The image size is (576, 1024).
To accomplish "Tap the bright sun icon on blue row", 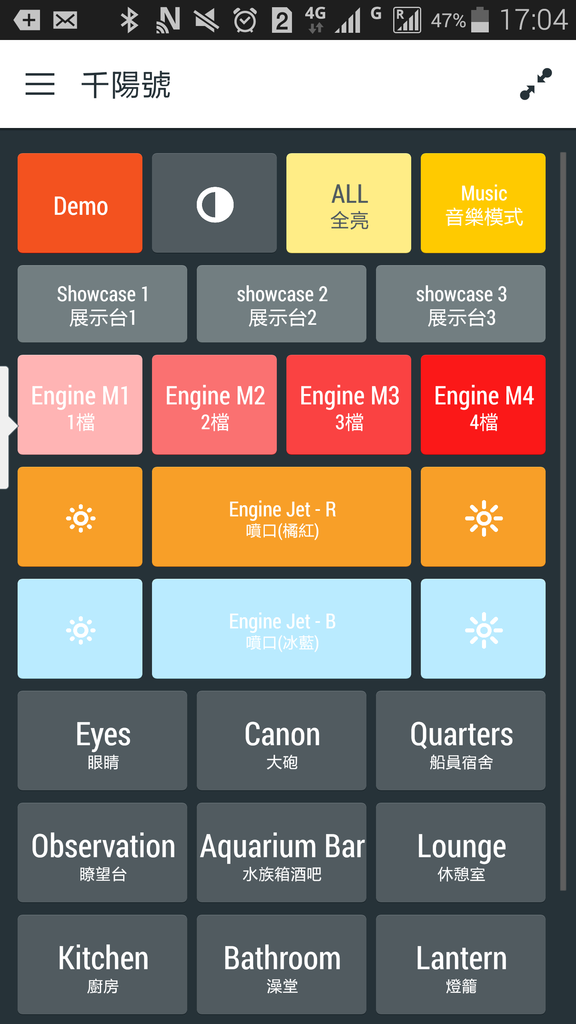I will pyautogui.click(x=483, y=629).
